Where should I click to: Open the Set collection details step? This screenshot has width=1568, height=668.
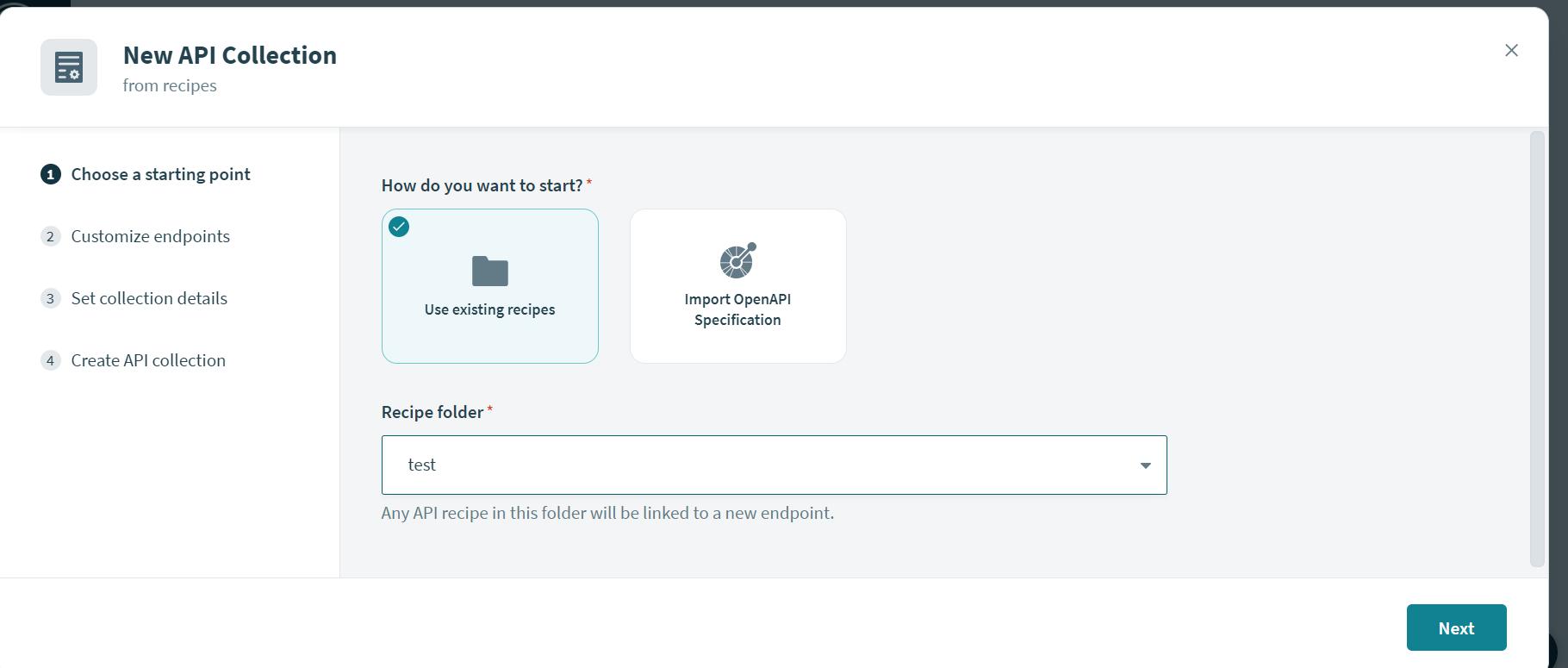149,299
